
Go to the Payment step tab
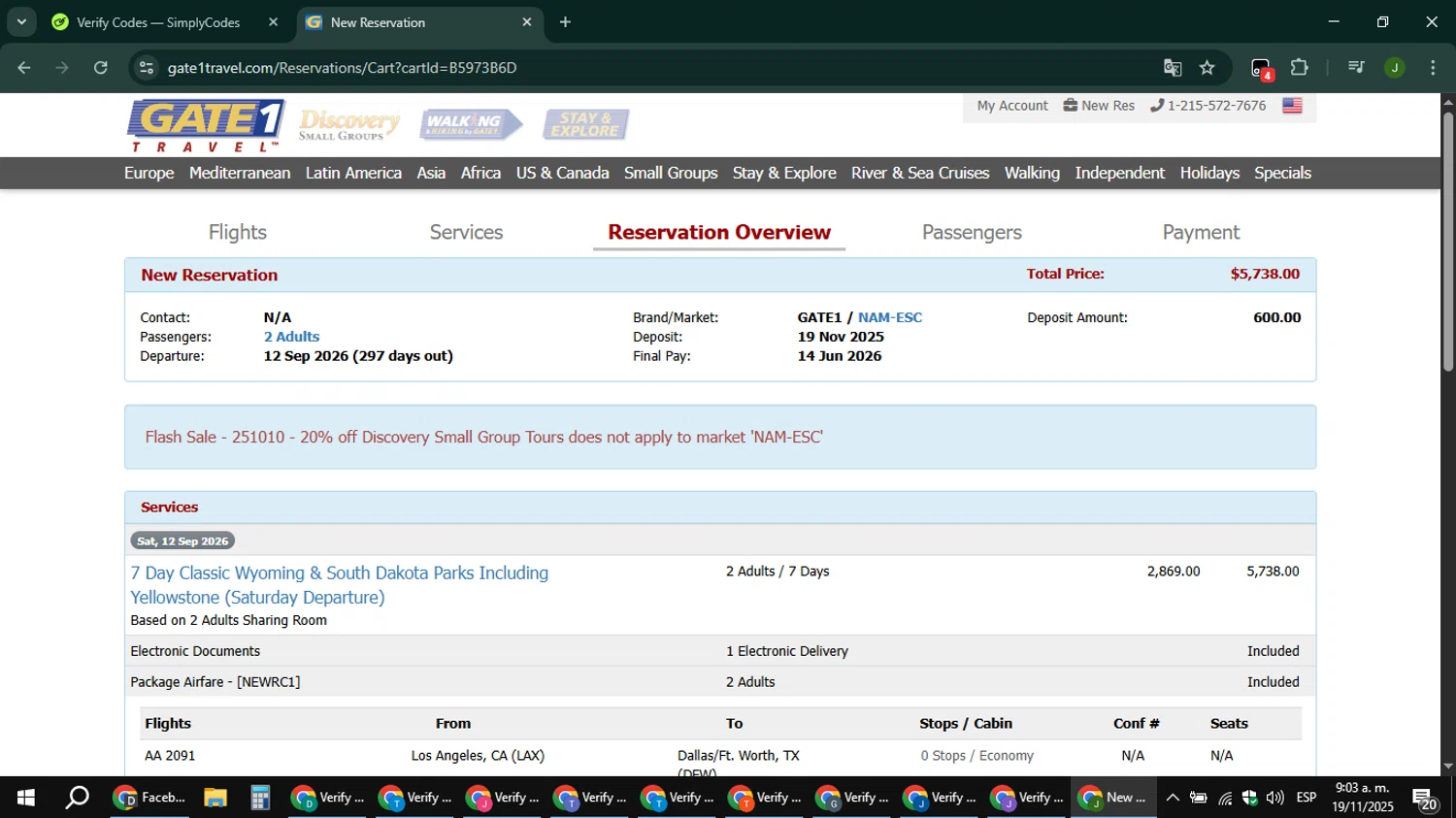(x=1200, y=232)
